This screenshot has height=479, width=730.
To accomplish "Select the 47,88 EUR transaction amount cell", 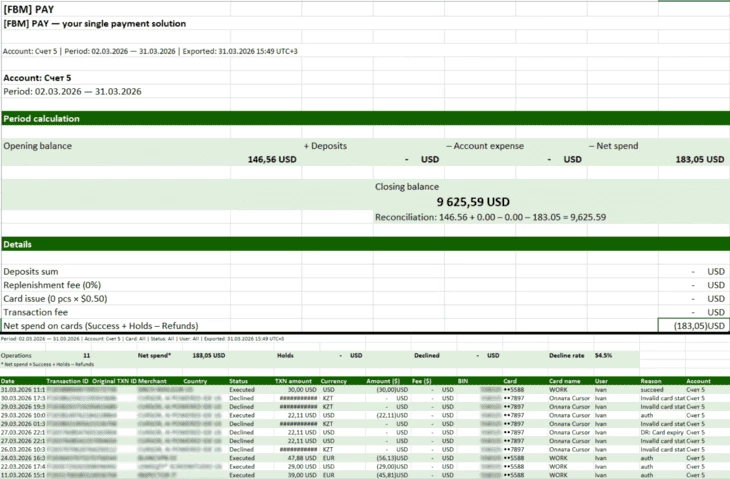I will (302, 457).
